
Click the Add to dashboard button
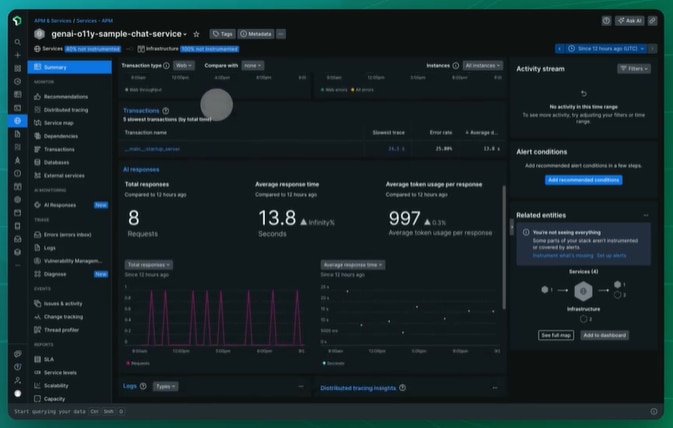point(604,335)
